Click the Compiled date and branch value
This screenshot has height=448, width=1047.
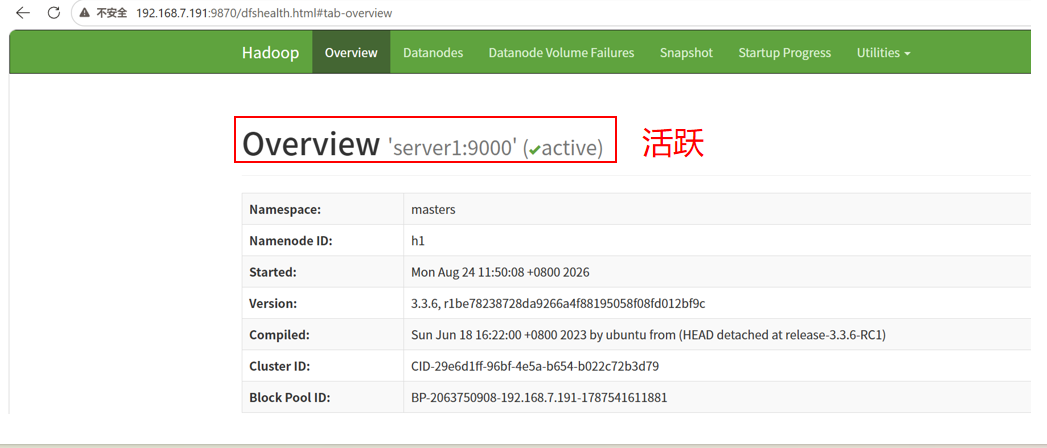click(648, 335)
